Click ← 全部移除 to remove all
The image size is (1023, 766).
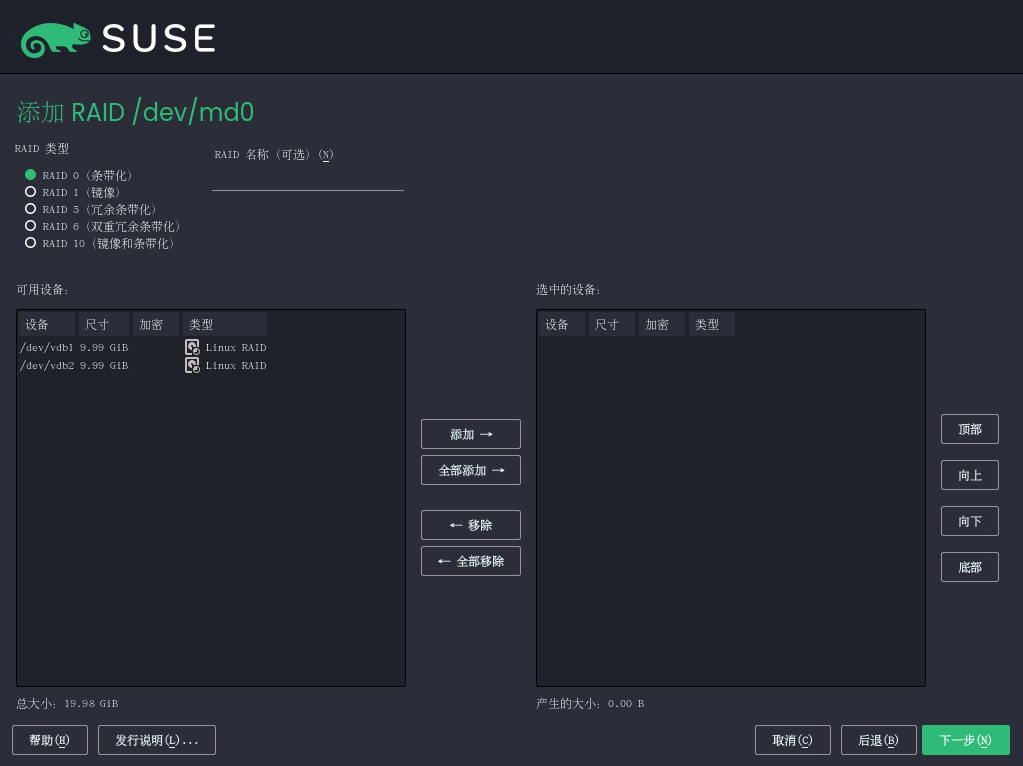click(471, 561)
